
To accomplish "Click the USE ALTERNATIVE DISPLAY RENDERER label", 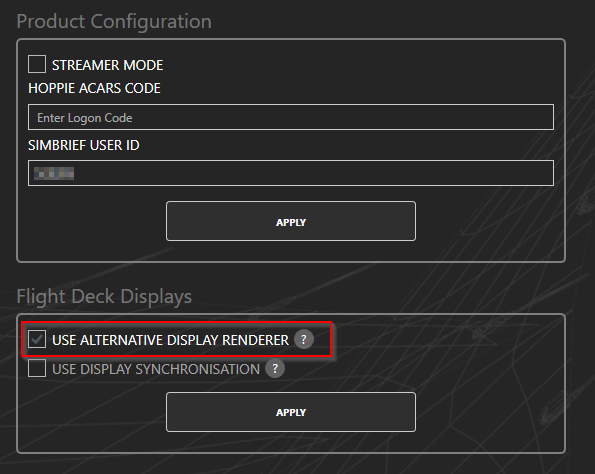I will point(170,340).
